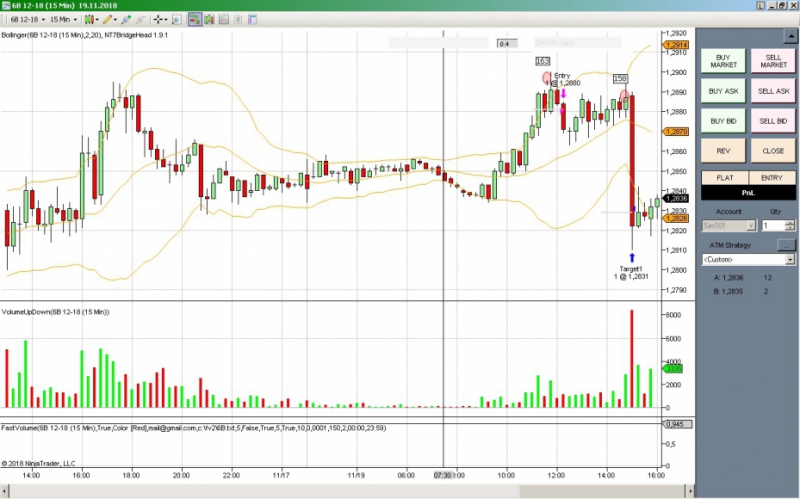Click the NinjaTrader chart window title icon
Screen dimensions: 800x499
coord(5,5)
